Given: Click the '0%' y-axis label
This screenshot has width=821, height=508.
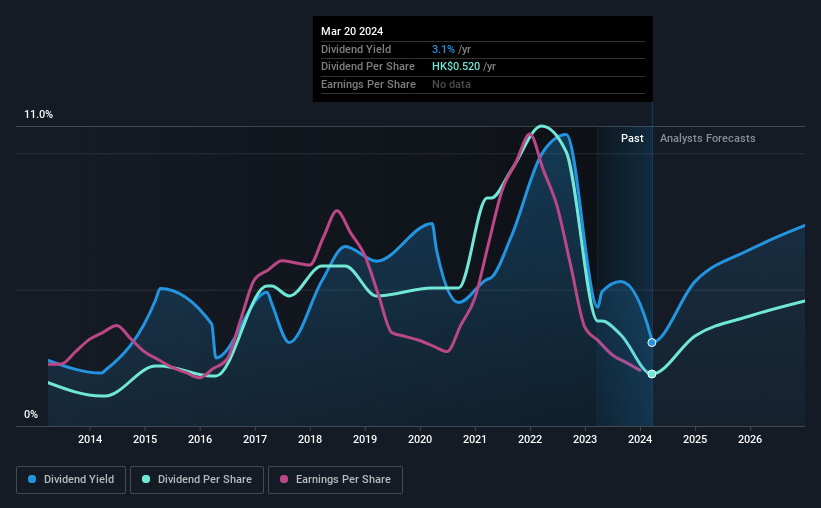Looking at the screenshot, I should pyautogui.click(x=31, y=414).
